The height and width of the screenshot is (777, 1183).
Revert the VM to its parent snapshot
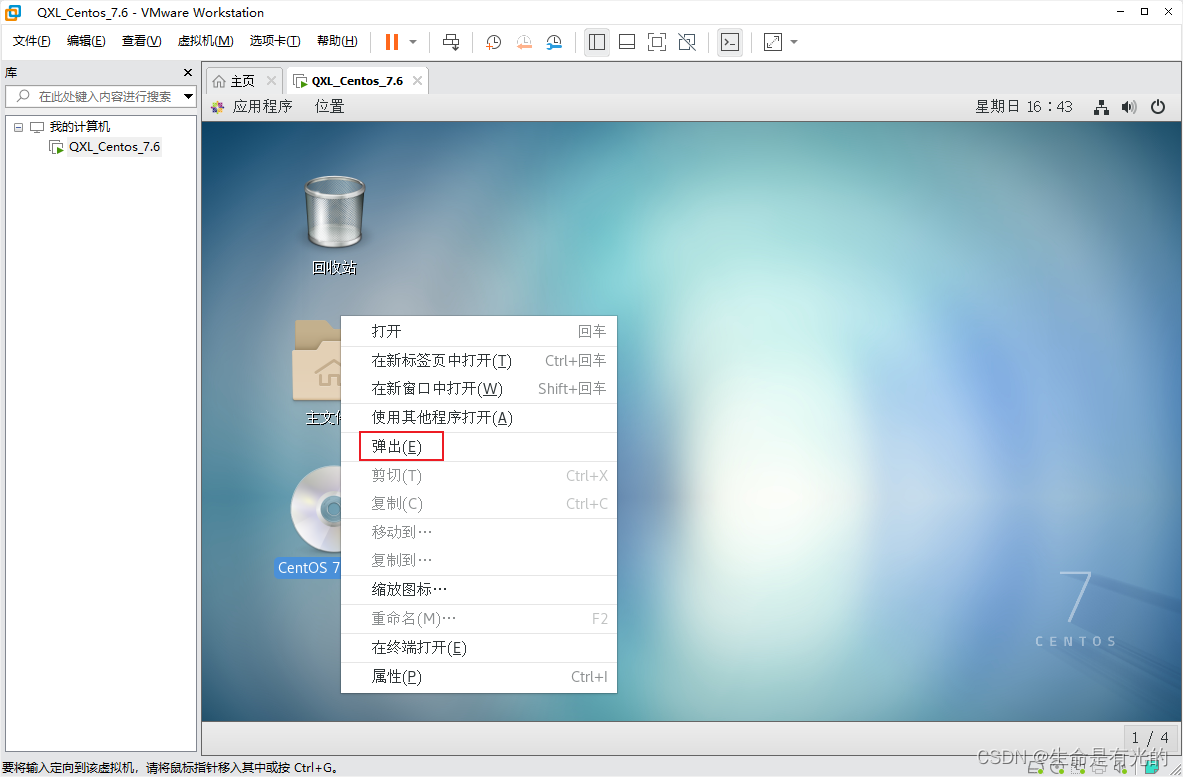coord(524,41)
